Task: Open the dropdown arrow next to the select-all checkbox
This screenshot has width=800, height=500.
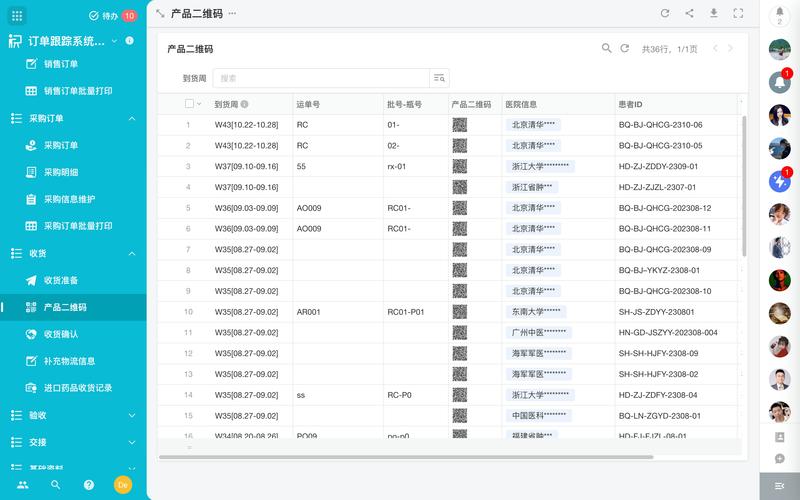Action: [x=199, y=104]
